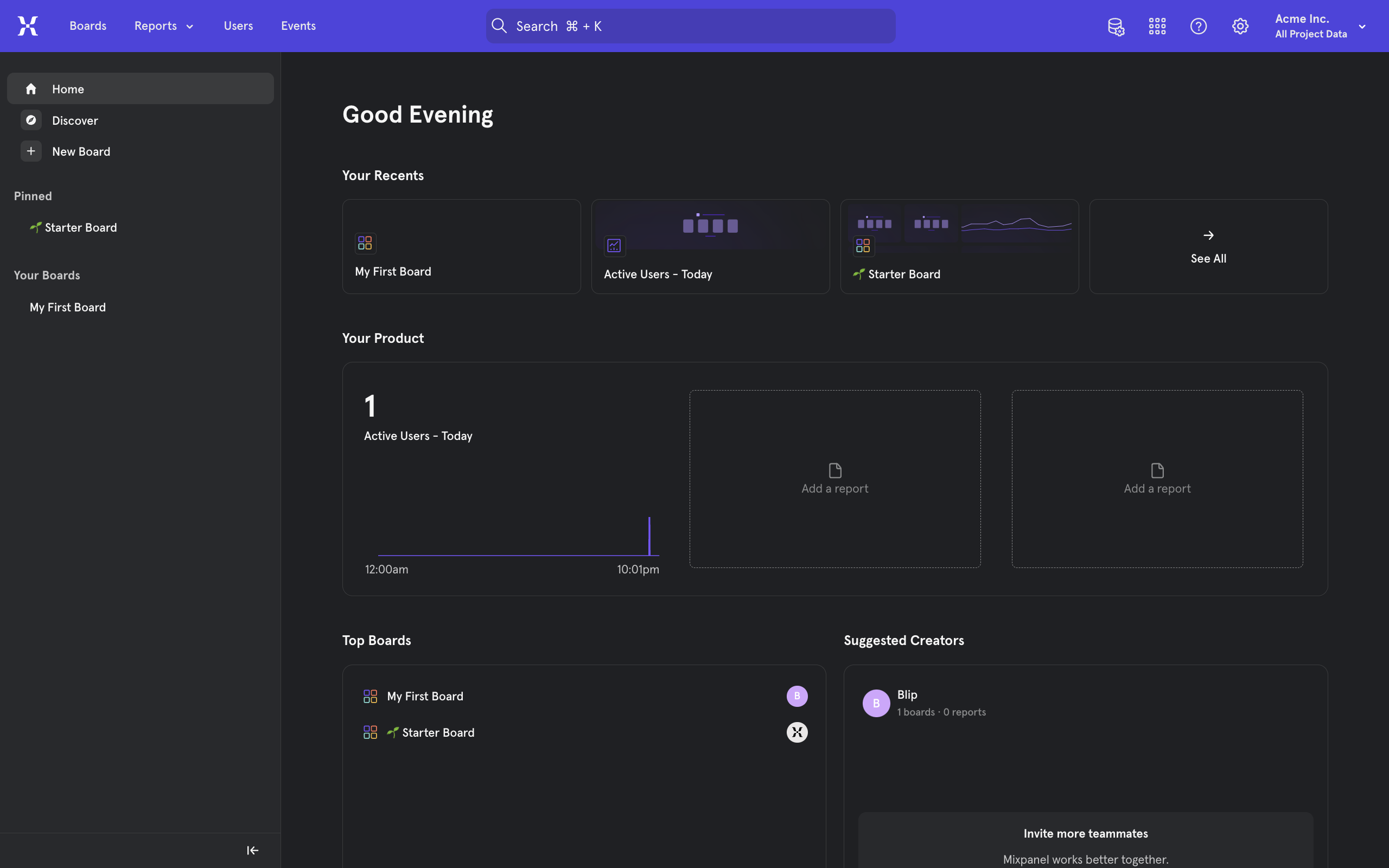Screen dimensions: 1389x868
Task: Click the search magnifier icon
Action: (x=499, y=26)
